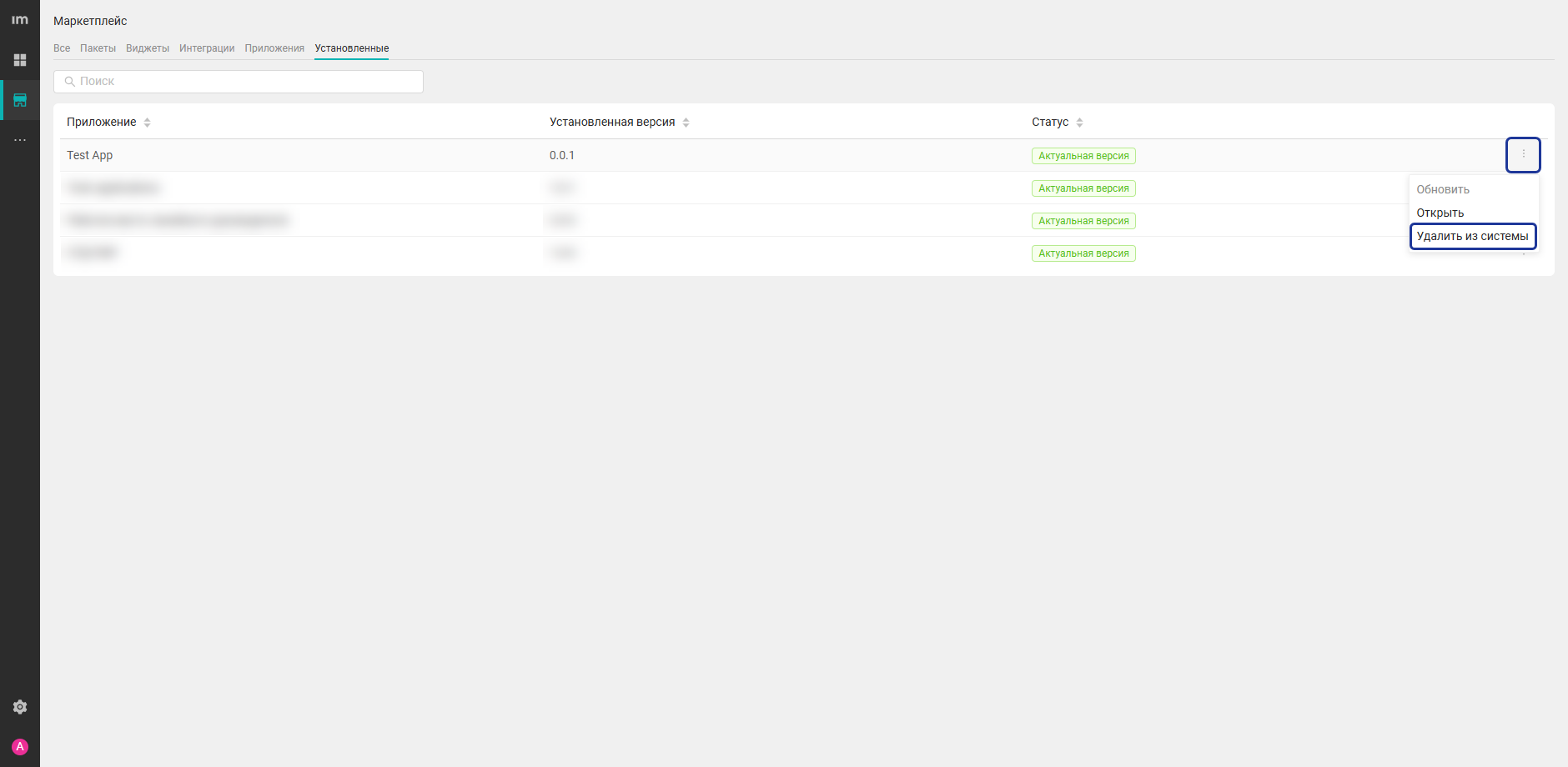Image resolution: width=1568 pixels, height=767 pixels.
Task: Select the Приложения tab
Action: pyautogui.click(x=274, y=48)
